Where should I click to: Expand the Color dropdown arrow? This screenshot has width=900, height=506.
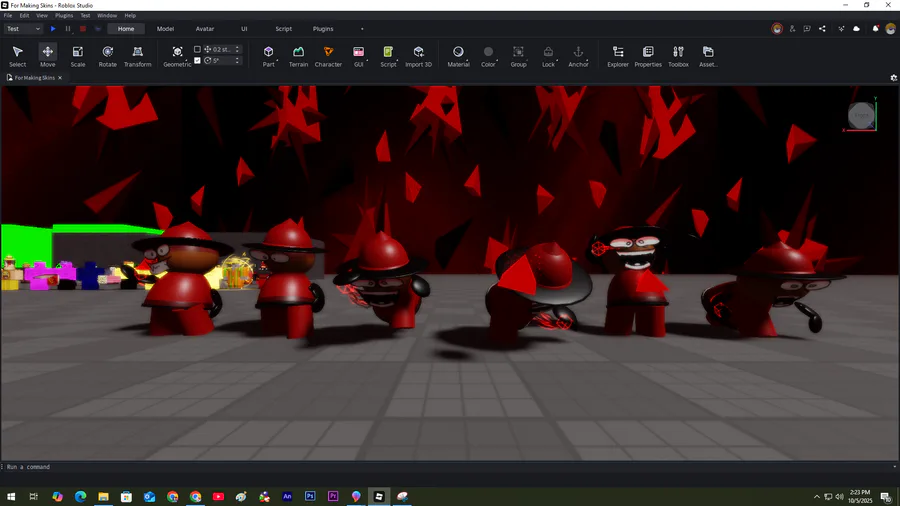click(x=497, y=60)
